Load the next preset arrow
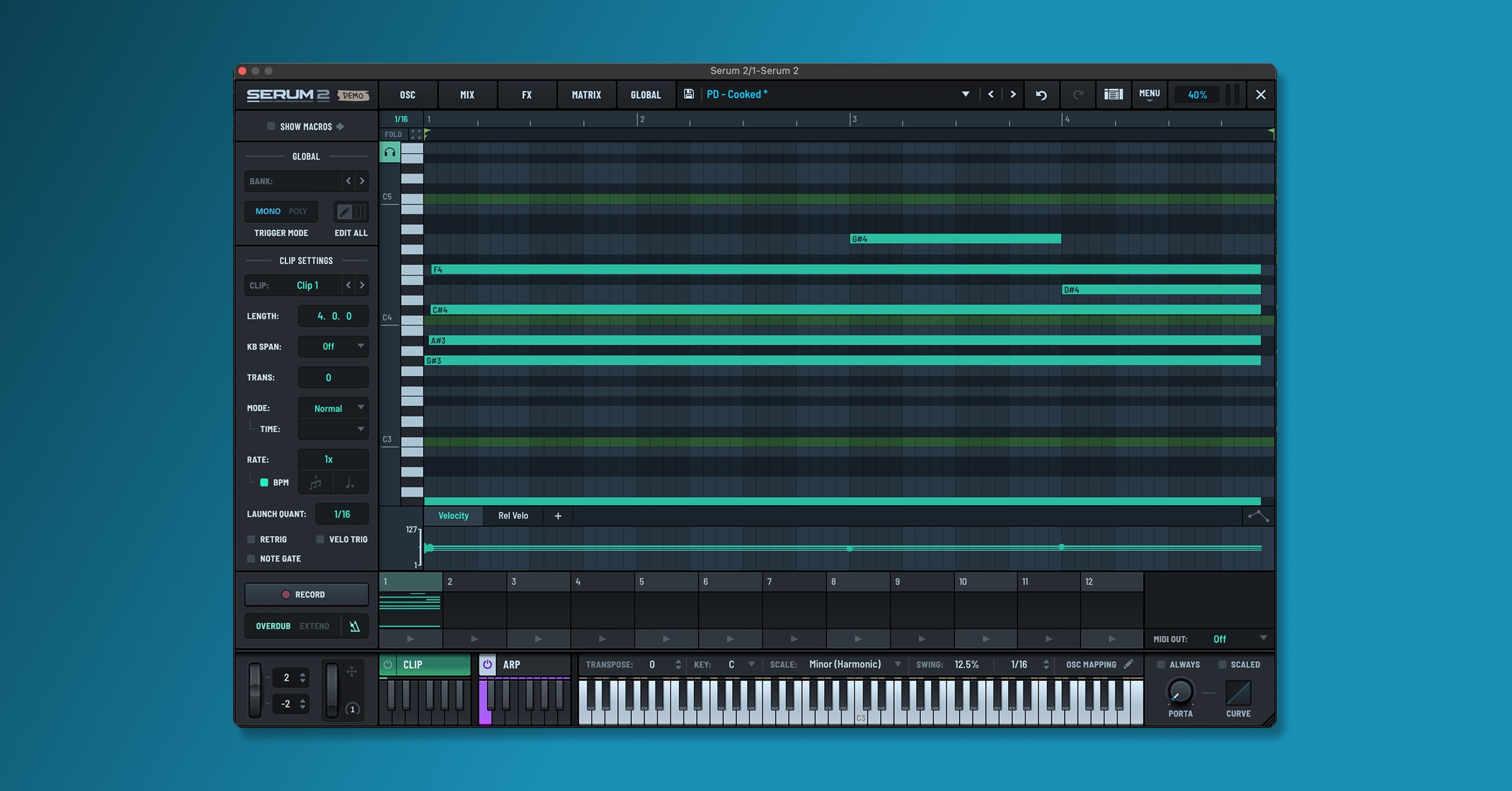 click(1013, 94)
